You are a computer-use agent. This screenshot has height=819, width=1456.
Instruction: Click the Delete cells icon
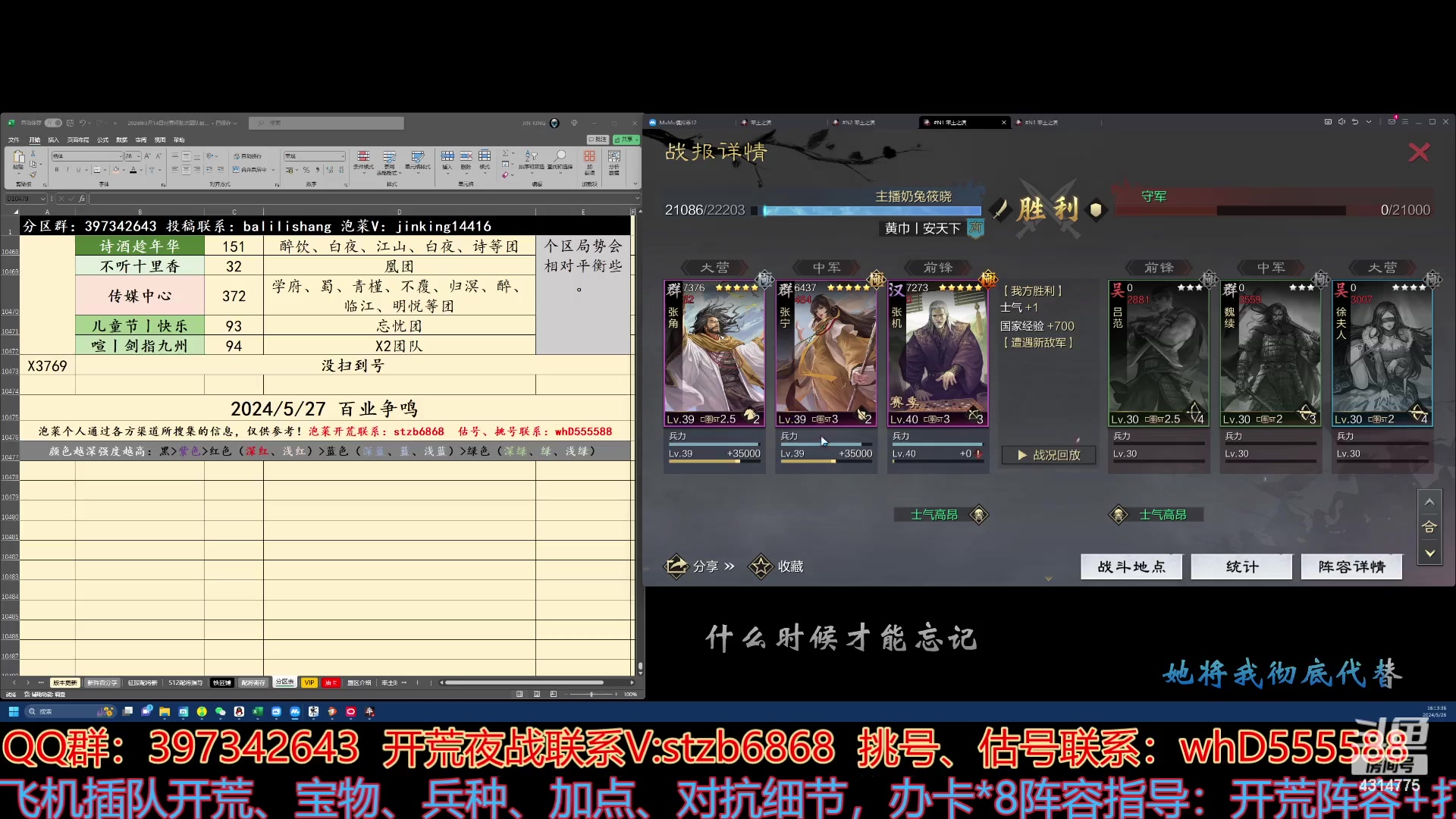click(x=466, y=156)
